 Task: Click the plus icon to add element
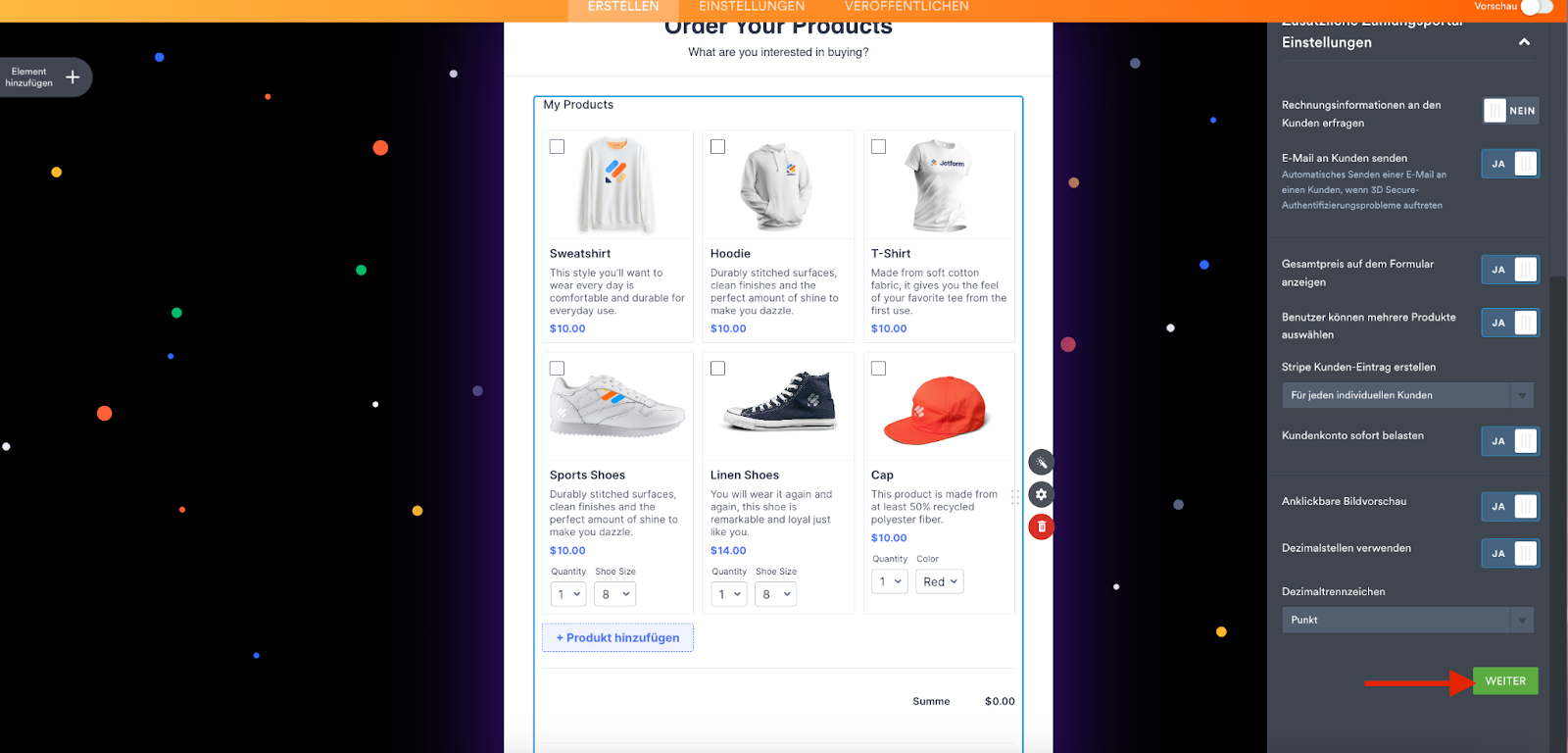tap(73, 77)
